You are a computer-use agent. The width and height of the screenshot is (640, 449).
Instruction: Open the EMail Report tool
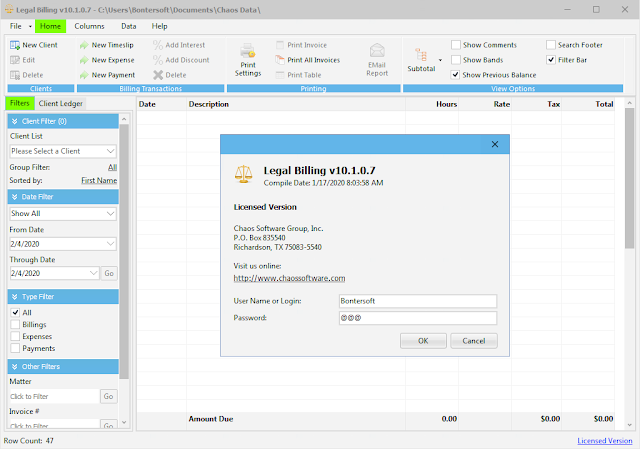[x=377, y=60]
